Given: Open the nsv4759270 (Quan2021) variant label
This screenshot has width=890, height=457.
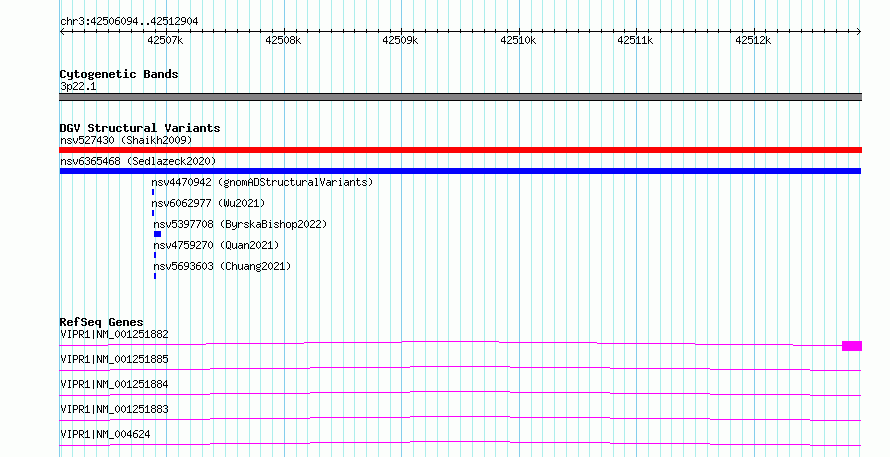Looking at the screenshot, I should coord(216,245).
